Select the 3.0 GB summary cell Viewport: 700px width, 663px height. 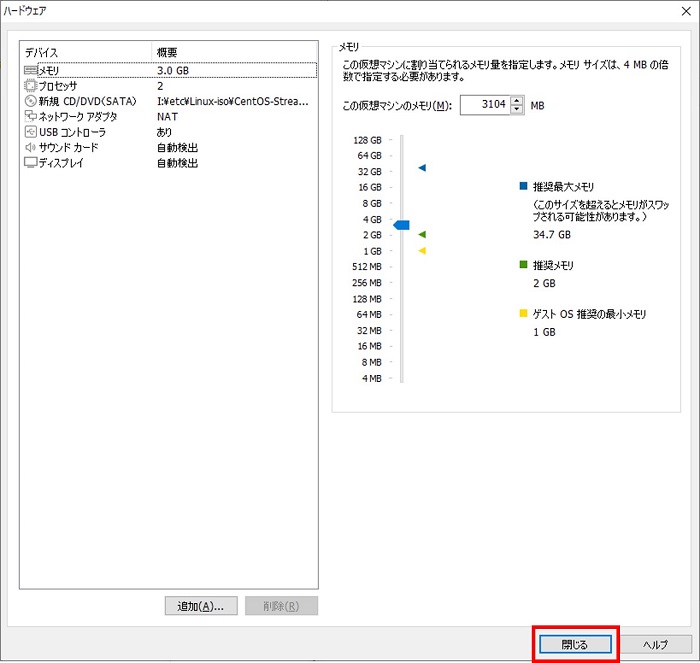click(x=173, y=71)
